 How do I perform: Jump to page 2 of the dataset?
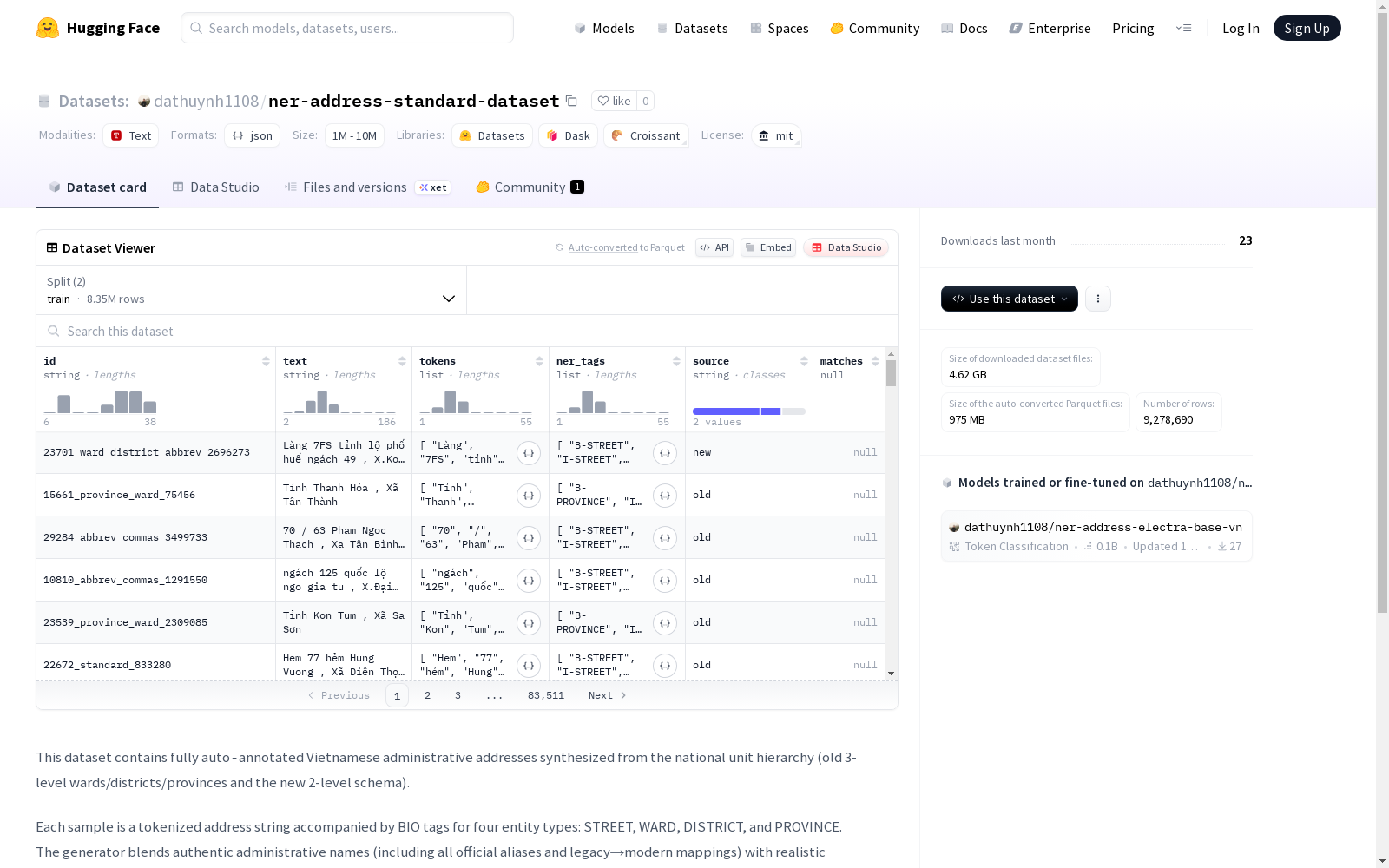coord(427,695)
